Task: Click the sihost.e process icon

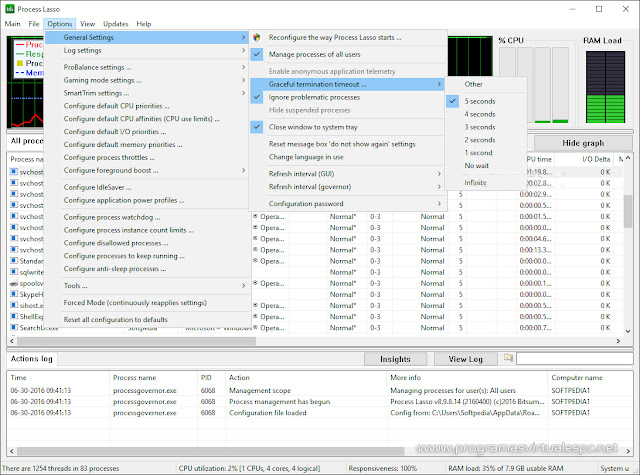Action: point(14,305)
